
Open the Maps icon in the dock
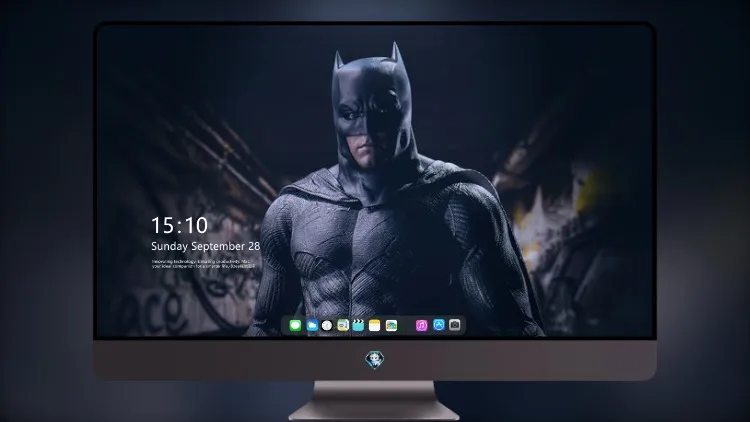tap(342, 325)
